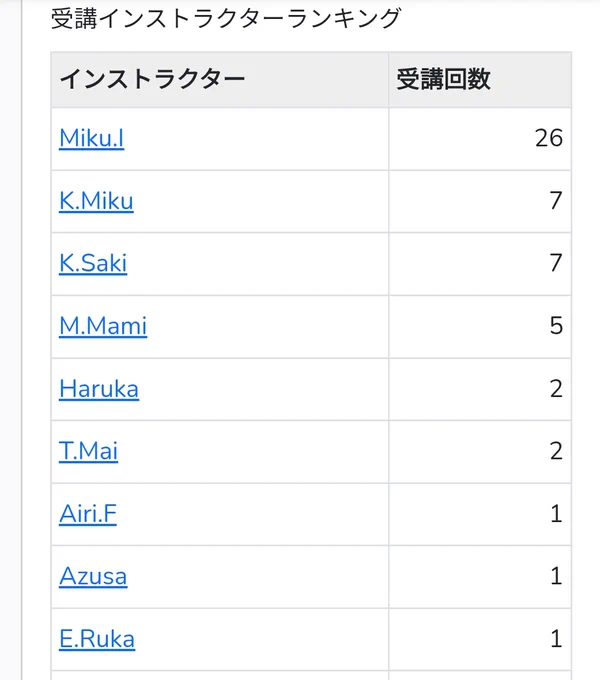The width and height of the screenshot is (600, 680).
Task: Go to the Azusa instructor page
Action: click(x=93, y=576)
